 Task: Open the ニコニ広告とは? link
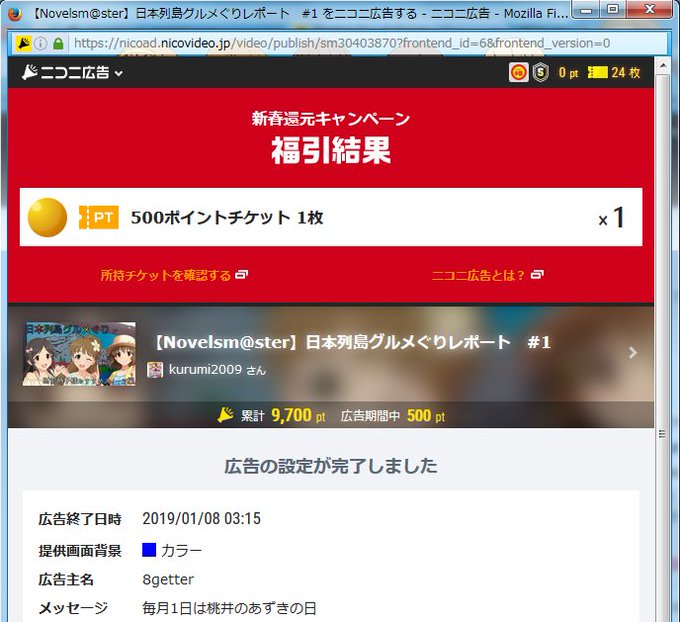point(478,275)
